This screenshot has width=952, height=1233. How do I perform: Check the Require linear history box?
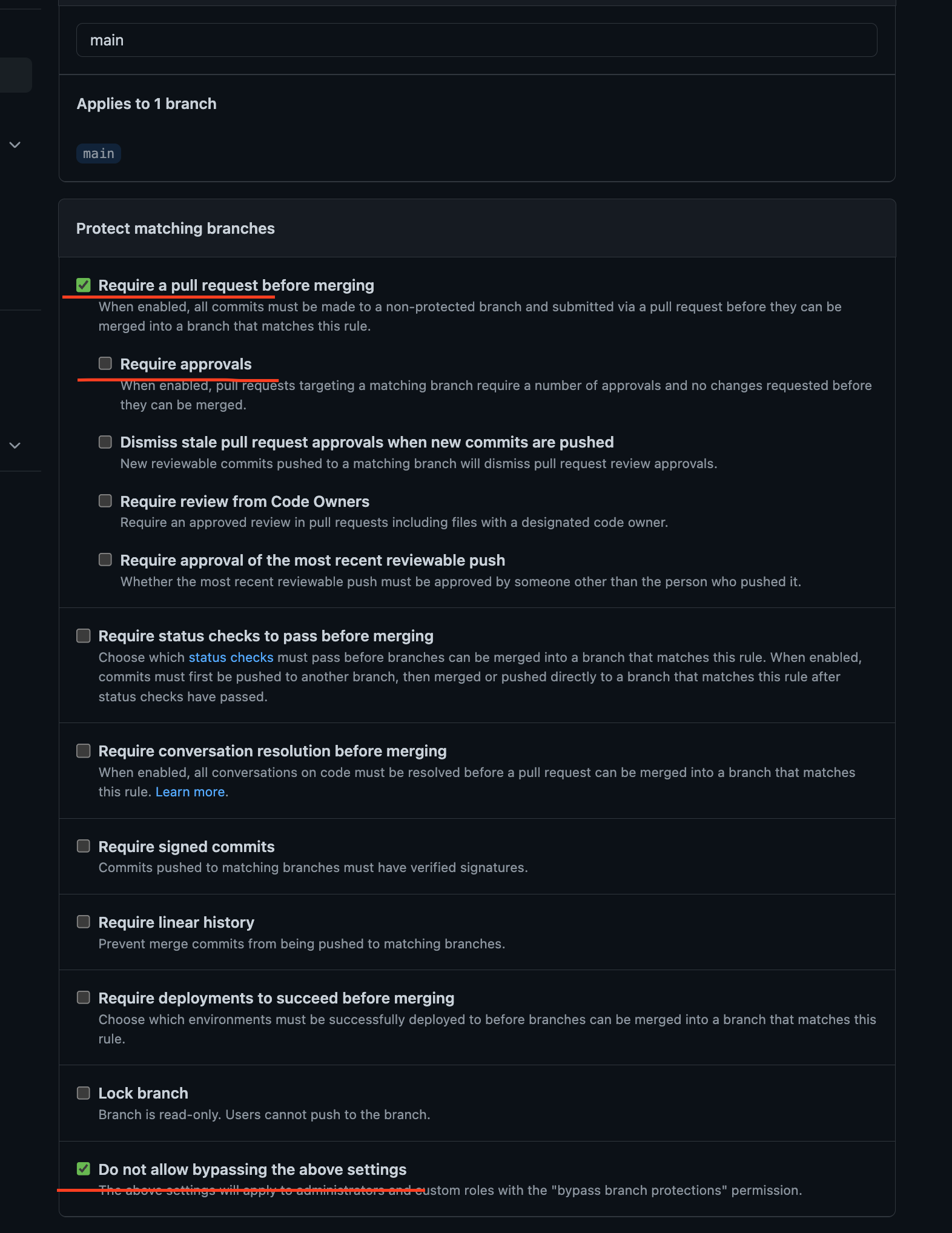[84, 922]
